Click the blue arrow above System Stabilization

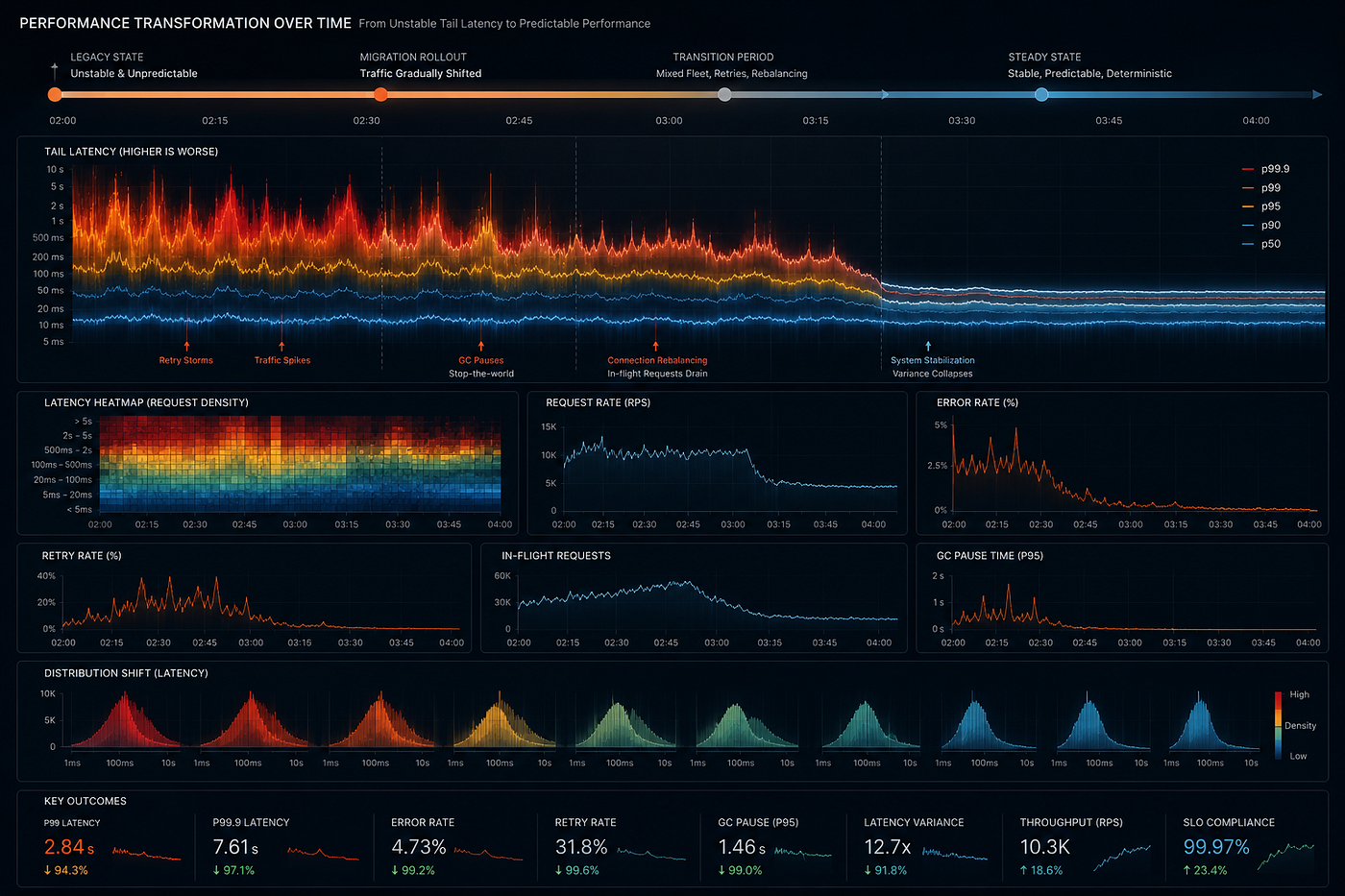(x=928, y=346)
